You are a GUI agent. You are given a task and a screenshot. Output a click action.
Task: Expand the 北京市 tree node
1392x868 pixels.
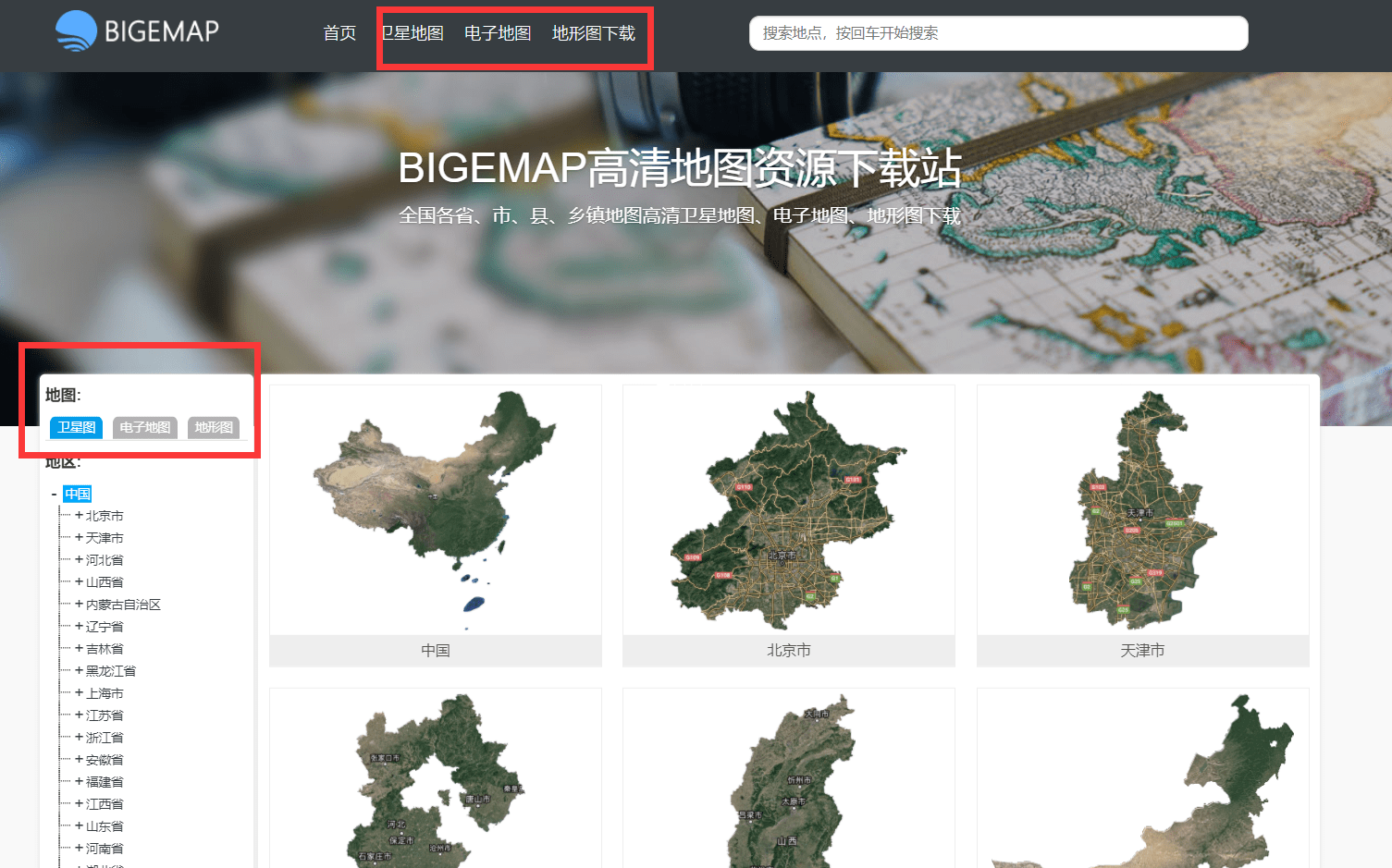click(79, 515)
